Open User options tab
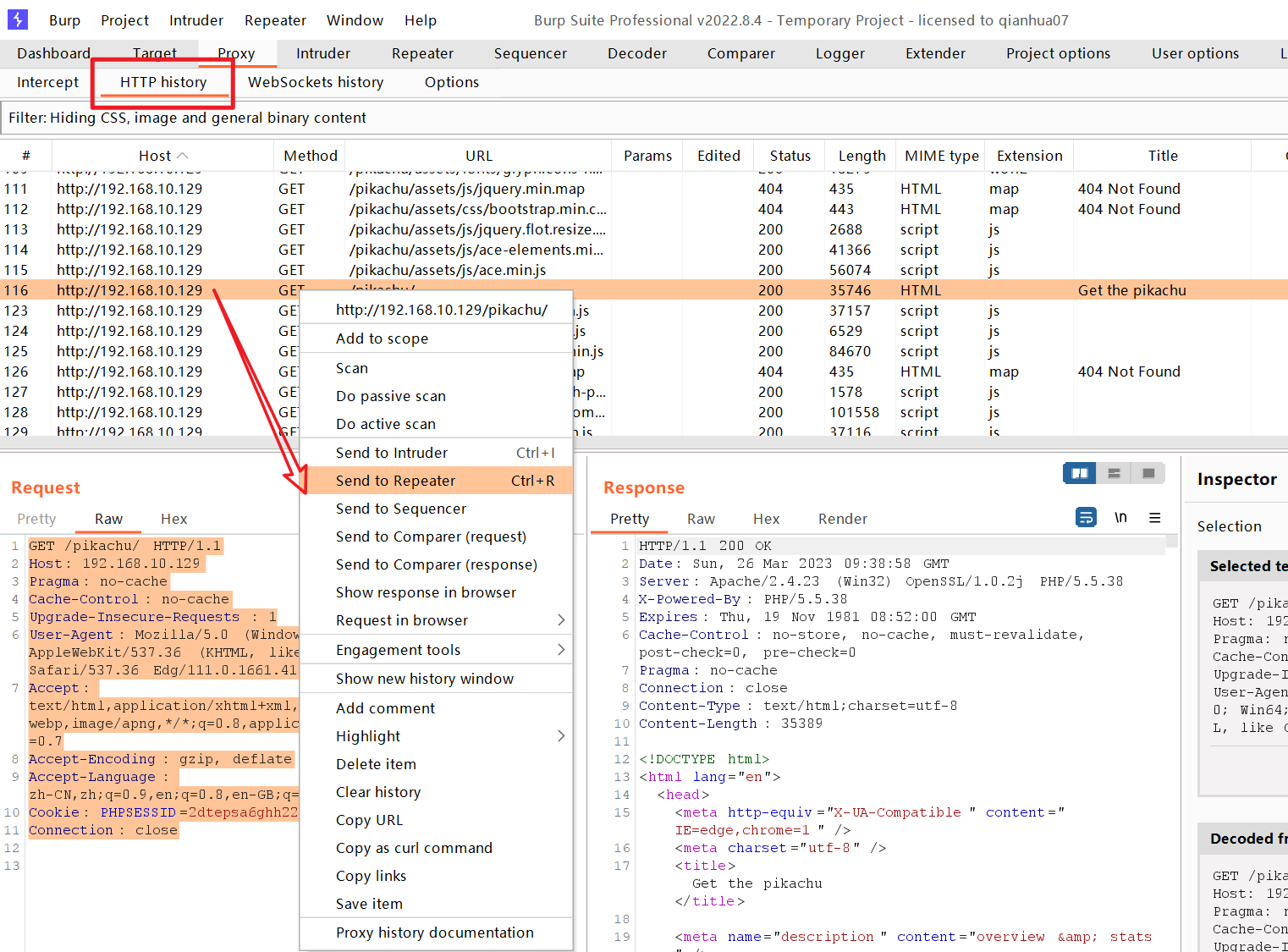 1195,53
